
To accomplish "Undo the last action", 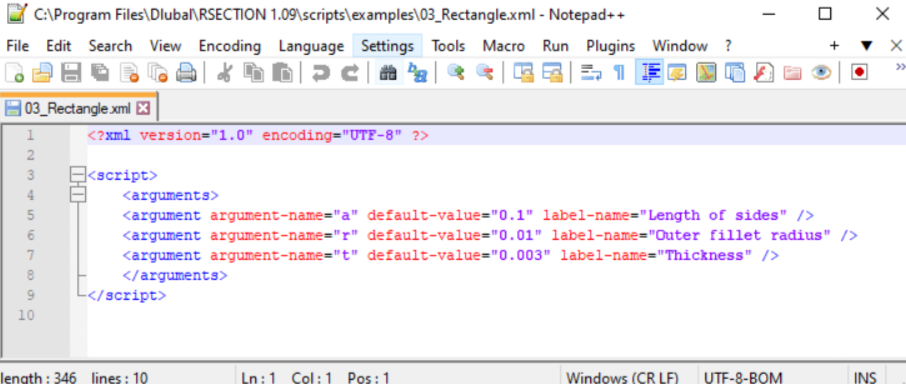I will pos(321,73).
